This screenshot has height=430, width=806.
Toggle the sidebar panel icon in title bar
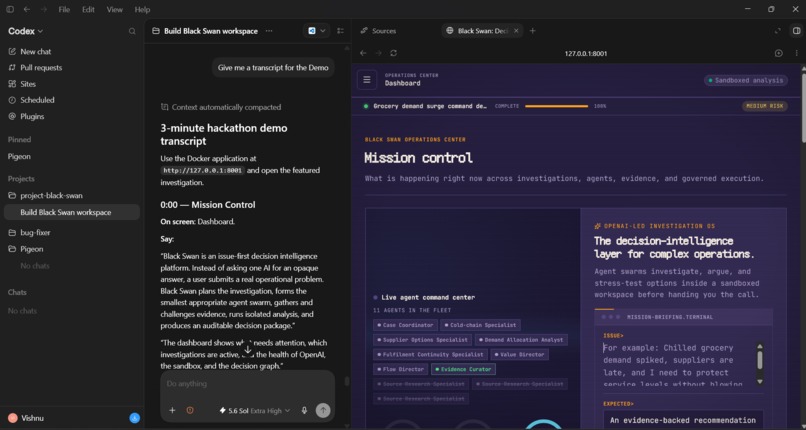10,9
